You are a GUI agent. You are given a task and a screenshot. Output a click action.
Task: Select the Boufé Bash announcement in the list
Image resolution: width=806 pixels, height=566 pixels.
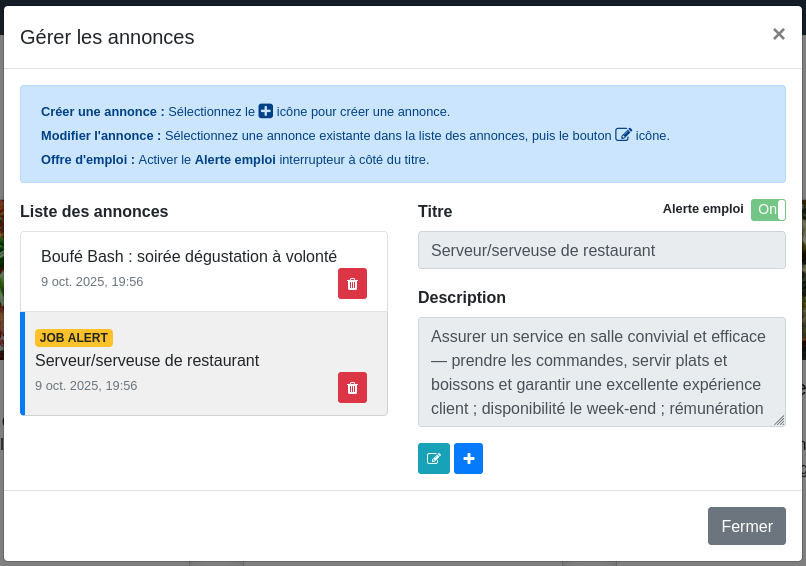[x=204, y=271]
